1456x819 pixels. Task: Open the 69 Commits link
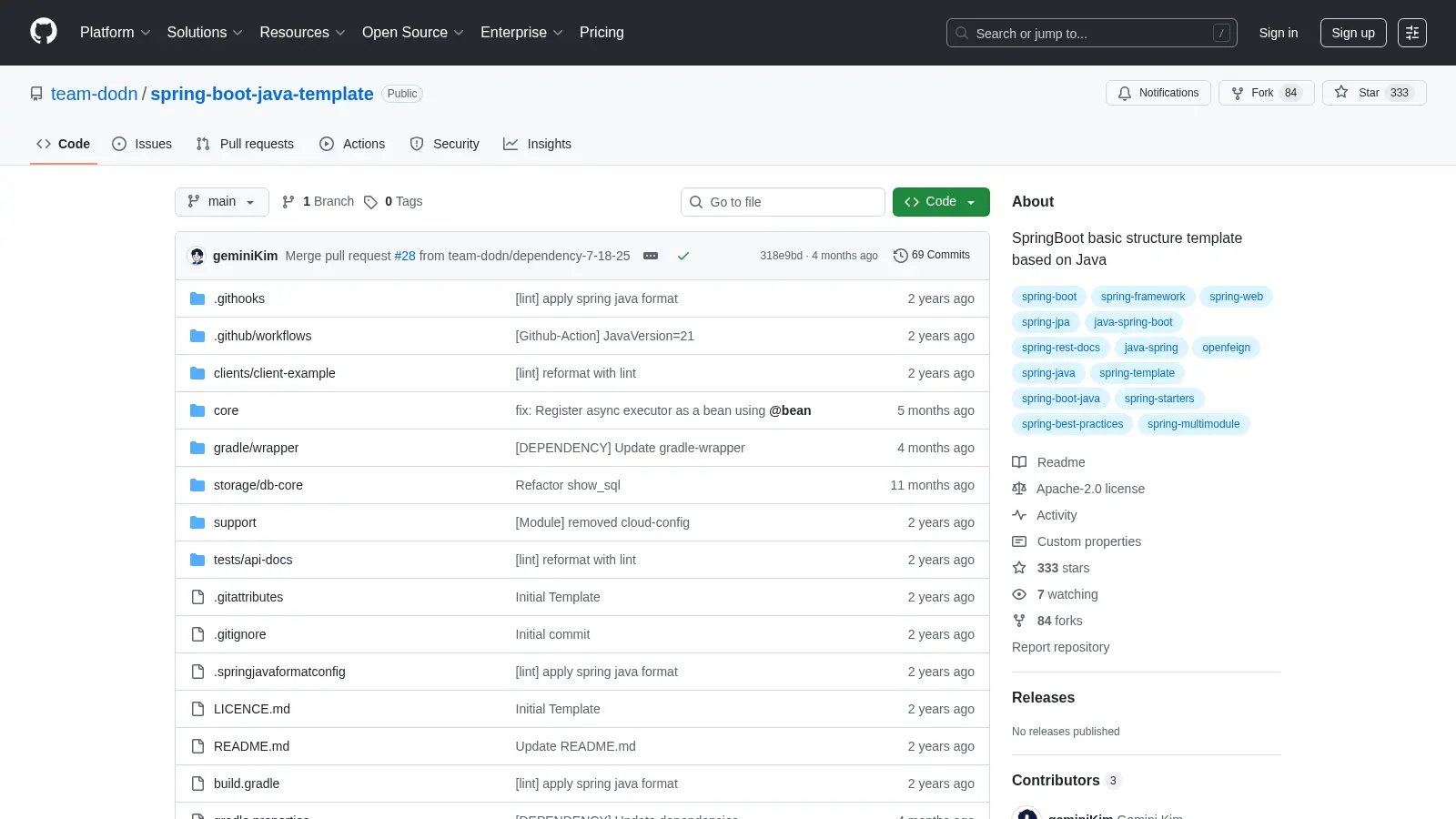(932, 256)
